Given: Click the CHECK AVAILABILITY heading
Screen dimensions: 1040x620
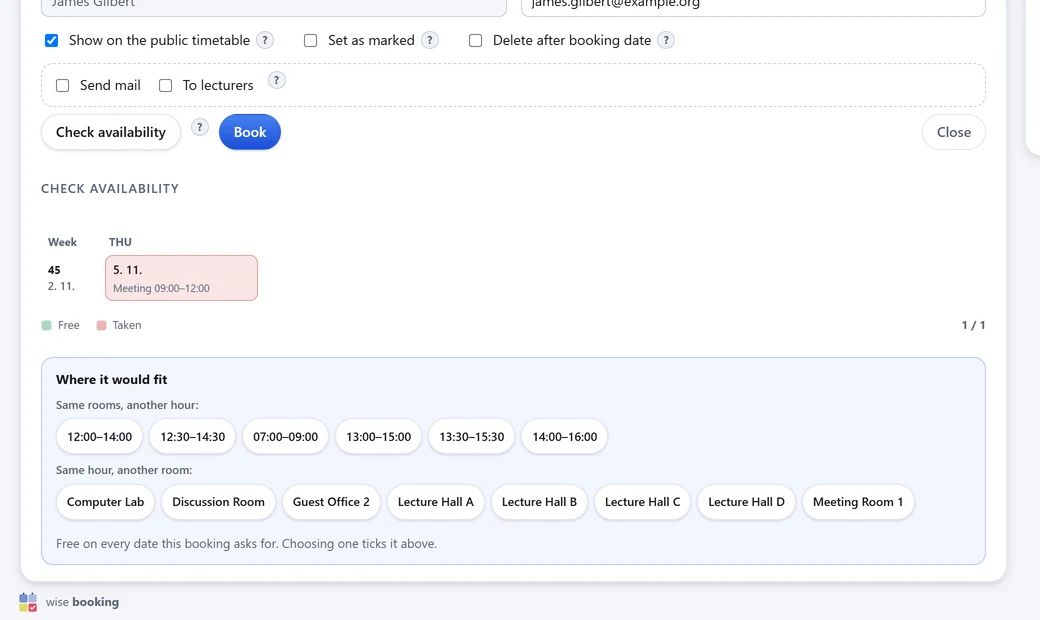Looking at the screenshot, I should click(x=110, y=188).
